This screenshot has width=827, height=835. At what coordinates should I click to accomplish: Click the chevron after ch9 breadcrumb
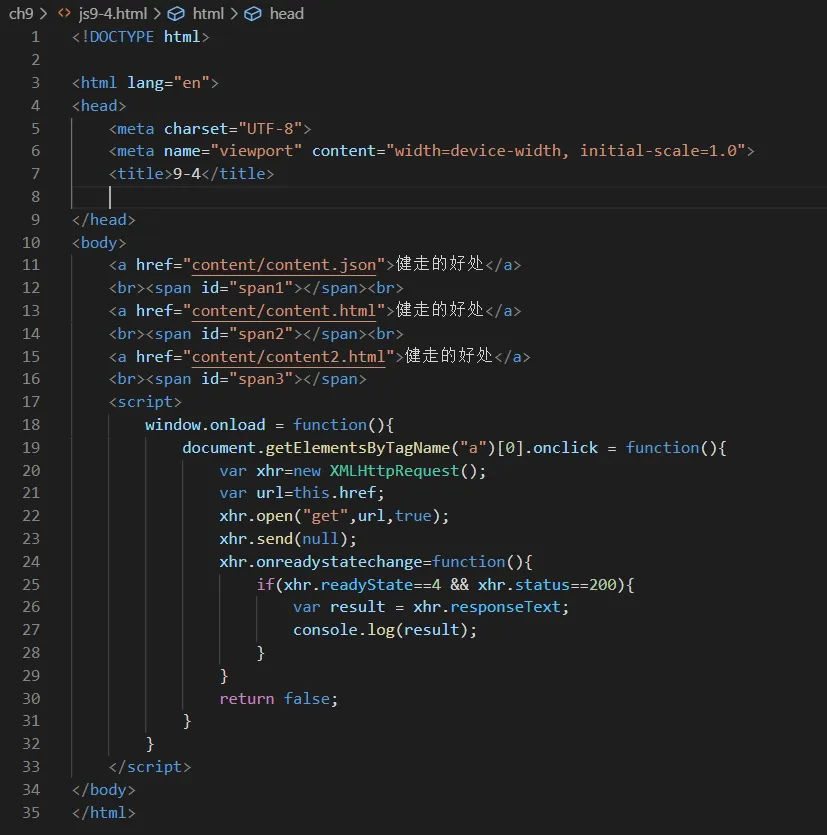[44, 14]
